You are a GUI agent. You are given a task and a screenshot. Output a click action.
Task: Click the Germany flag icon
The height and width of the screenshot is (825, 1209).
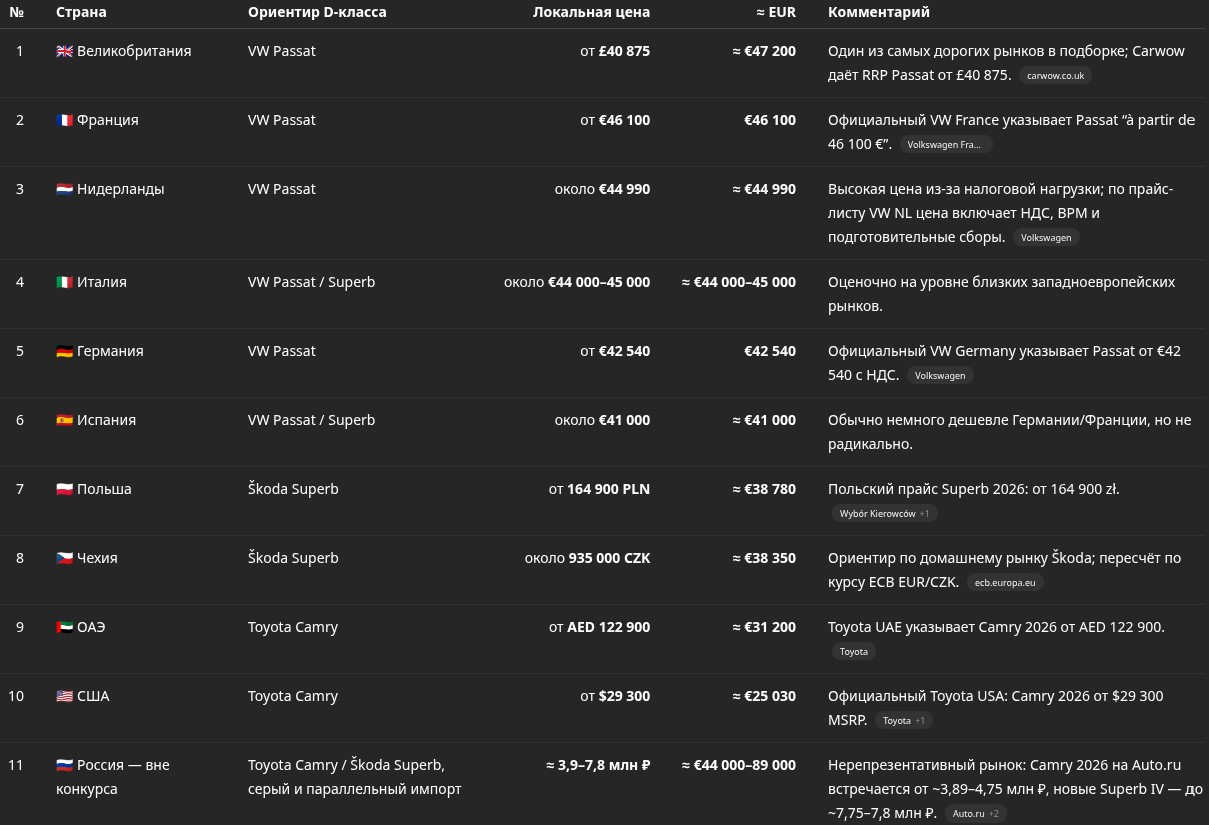64,351
